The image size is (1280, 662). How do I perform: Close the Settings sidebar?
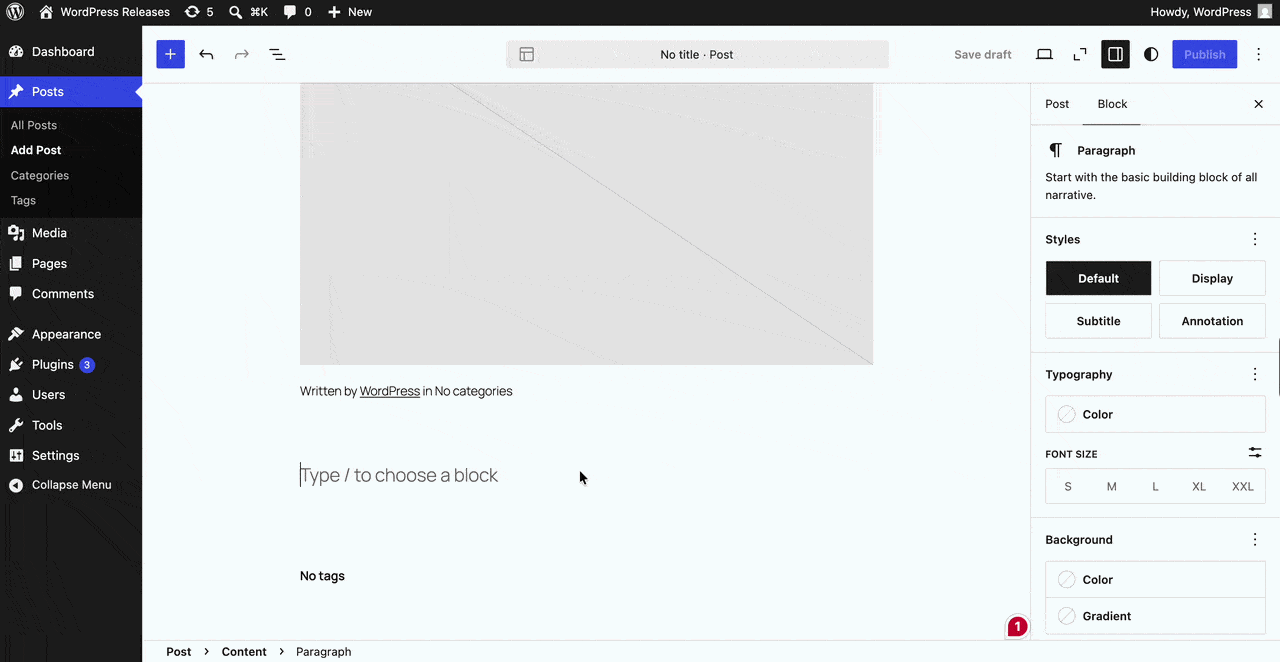[1259, 104]
